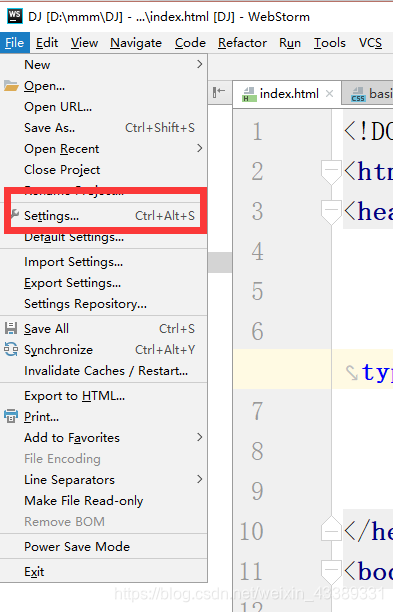Collapse the code fold marker on line 2
This screenshot has width=393, height=612.
(x=331, y=172)
